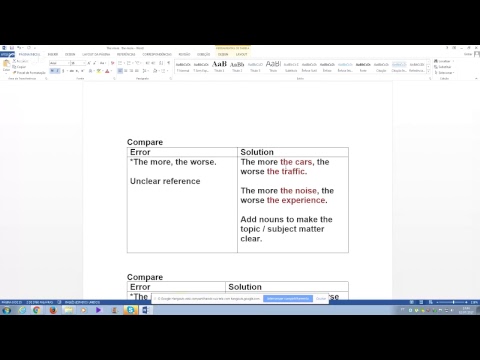Click the '*The more, the worse.' cell
The image size is (480, 360).
point(173,162)
